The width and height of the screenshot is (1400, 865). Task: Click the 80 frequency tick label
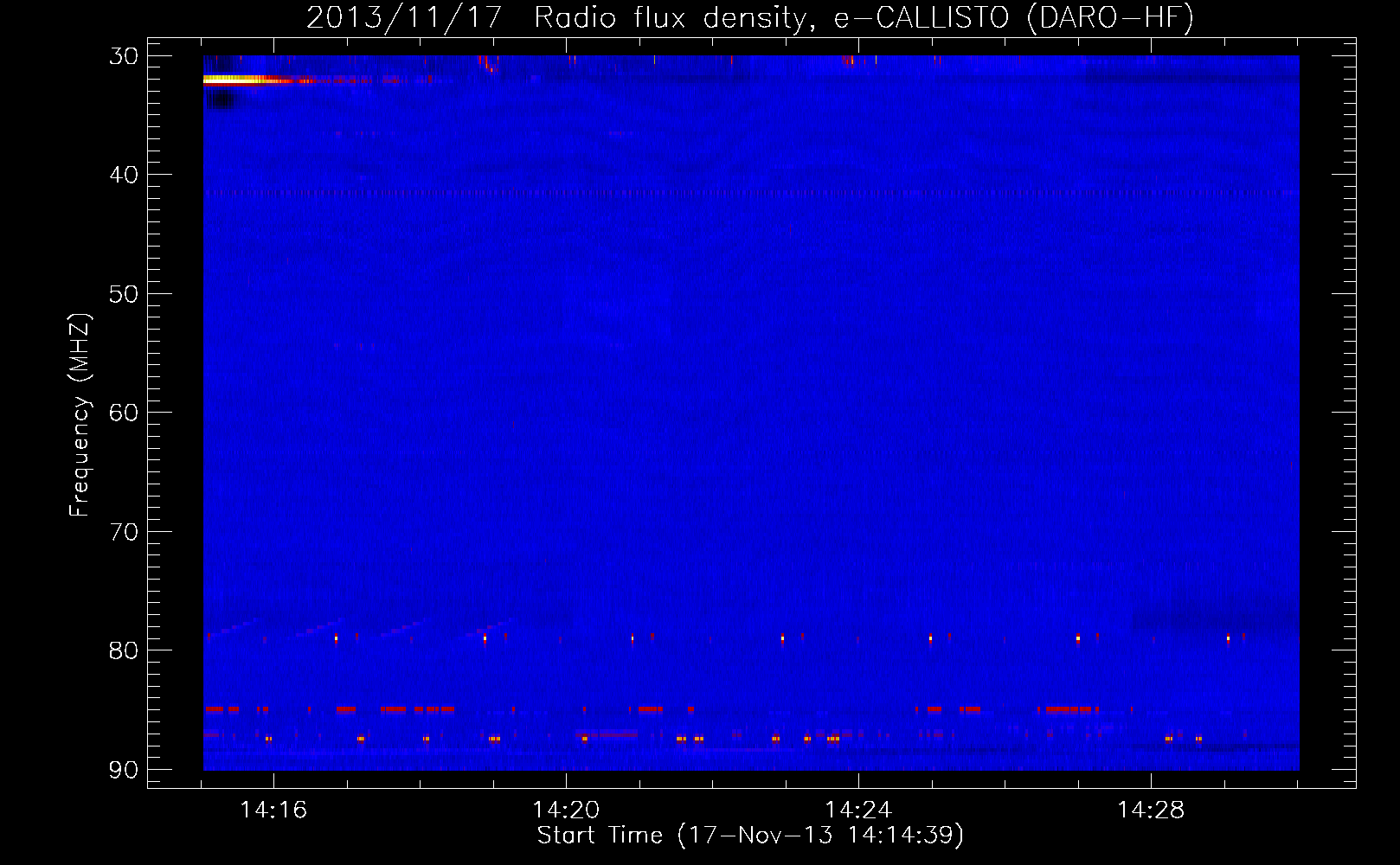124,650
